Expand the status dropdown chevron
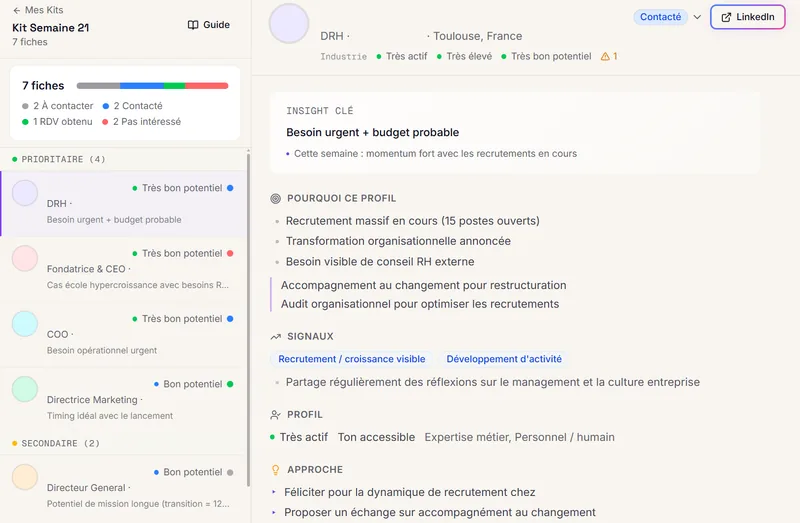The height and width of the screenshot is (523, 800). (x=697, y=17)
